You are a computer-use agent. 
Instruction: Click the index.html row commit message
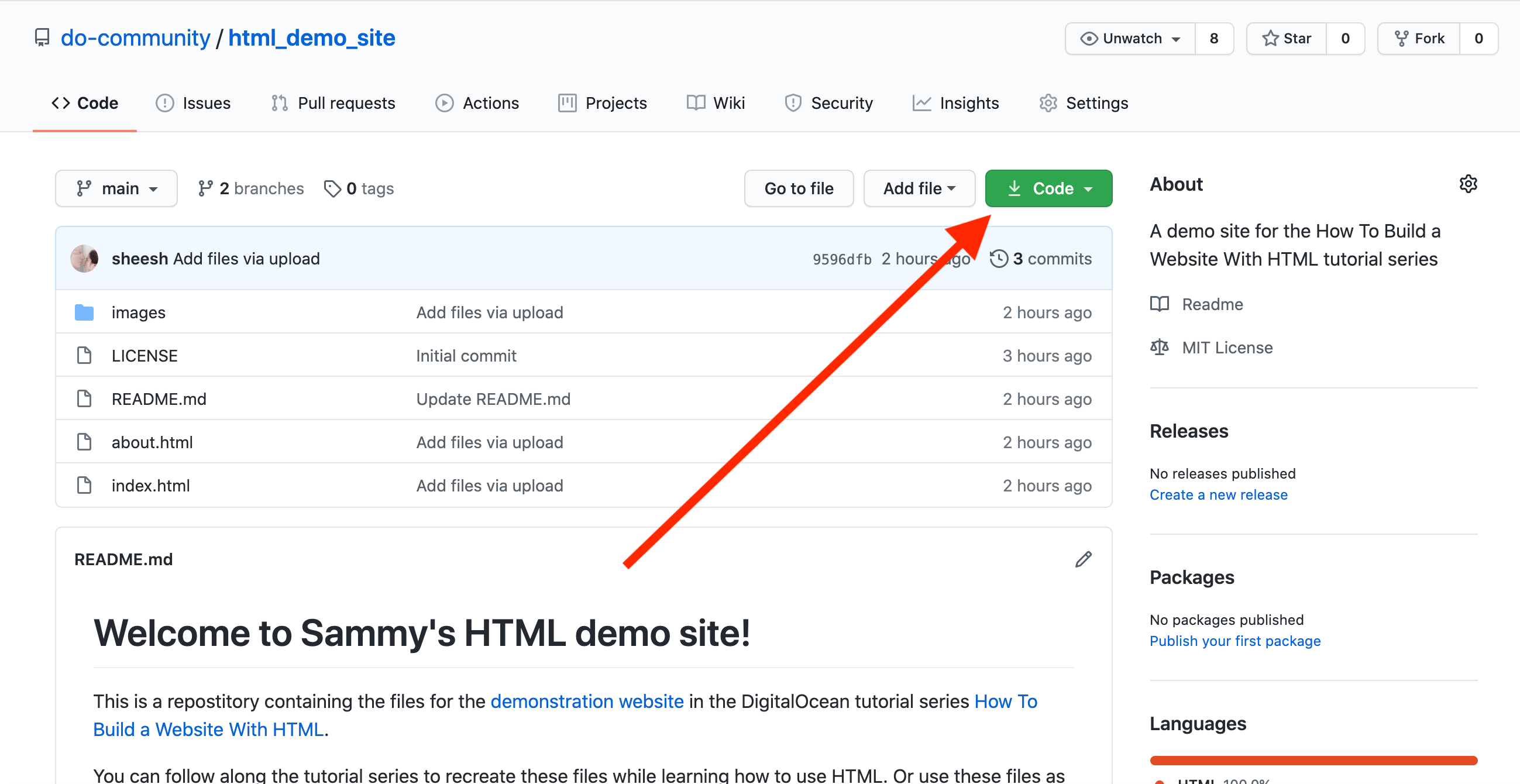point(490,486)
